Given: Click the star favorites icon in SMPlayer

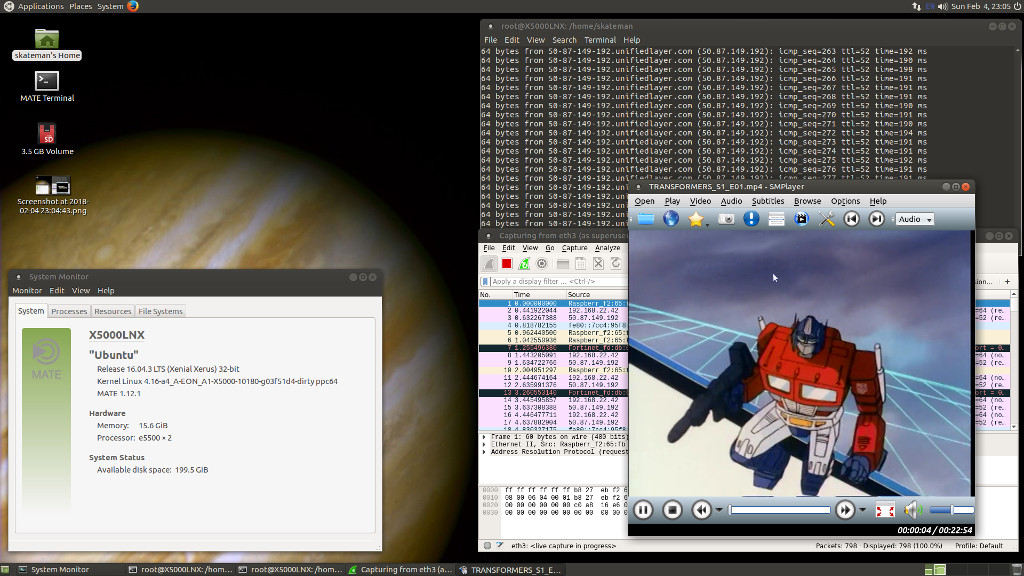Looking at the screenshot, I should click(696, 219).
